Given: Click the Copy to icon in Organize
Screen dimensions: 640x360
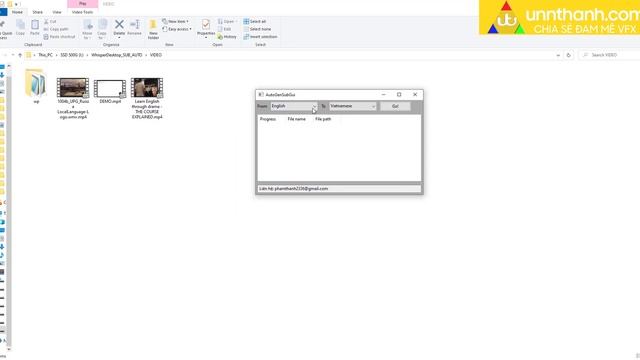Looking at the screenshot, I should 102,29.
